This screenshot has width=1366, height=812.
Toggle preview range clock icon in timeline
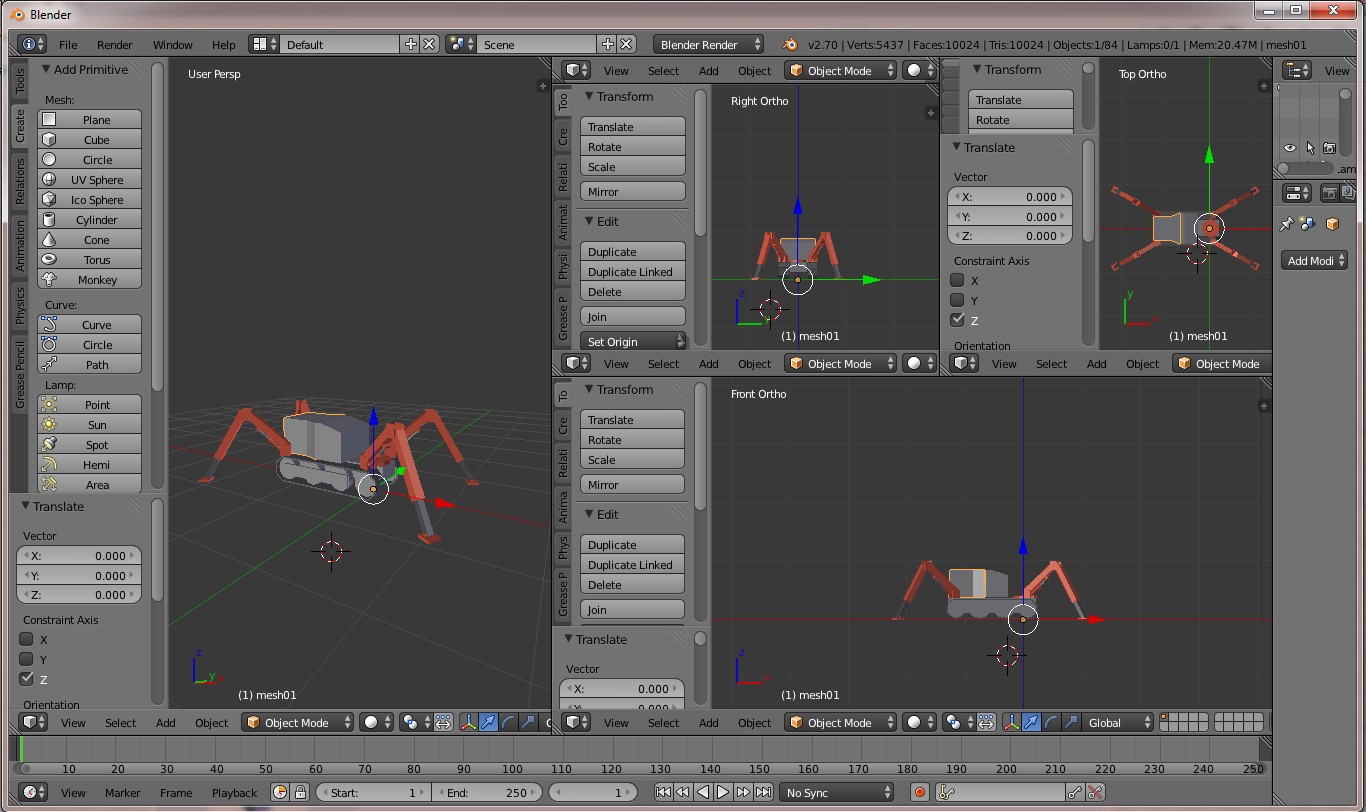[279, 792]
